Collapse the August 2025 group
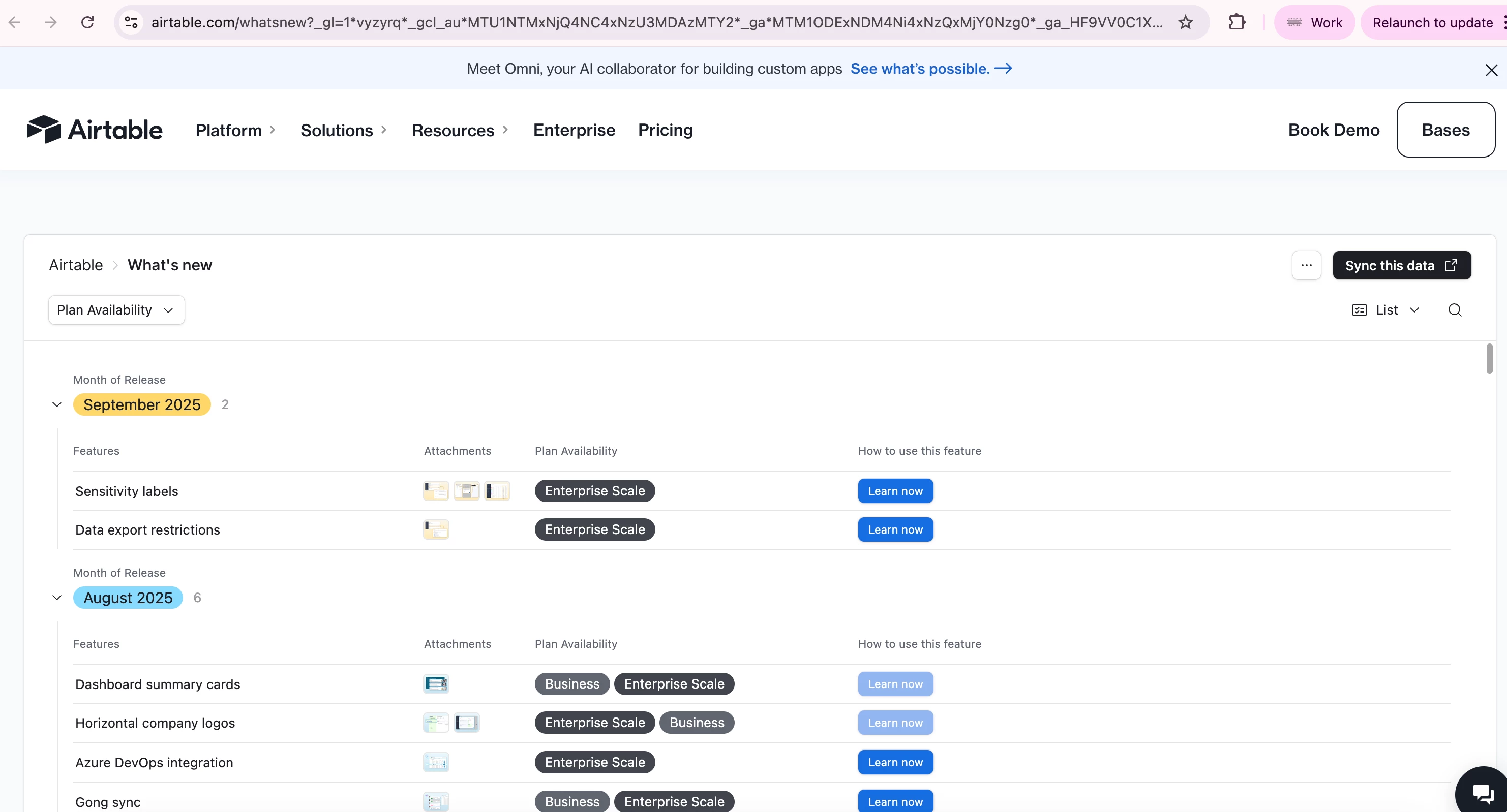Screen dimensions: 1507x812 [57, 597]
